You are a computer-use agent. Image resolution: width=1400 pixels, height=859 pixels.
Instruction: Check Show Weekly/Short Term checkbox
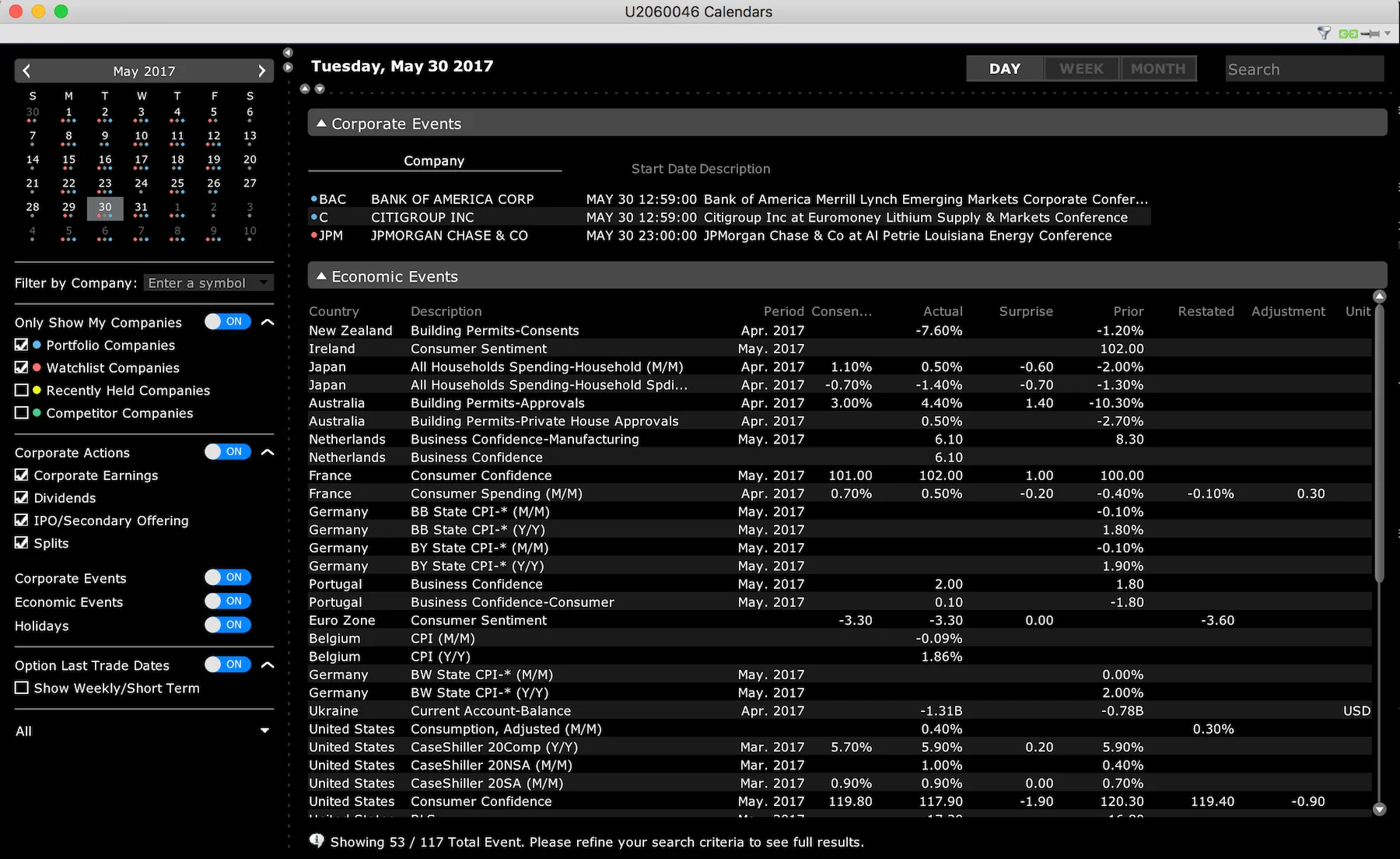[x=22, y=688]
